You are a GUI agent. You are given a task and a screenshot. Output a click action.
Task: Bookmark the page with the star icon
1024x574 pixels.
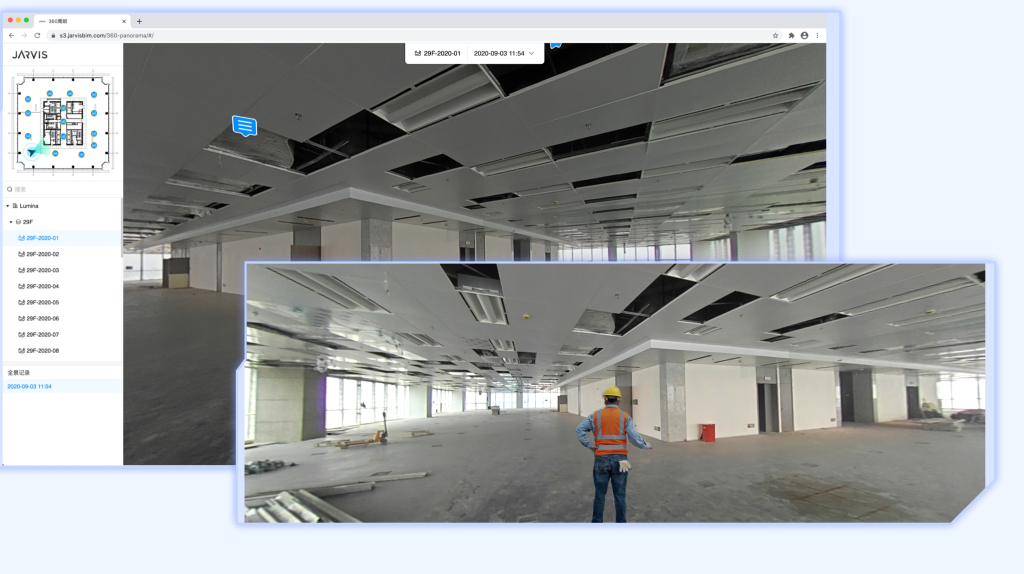[x=775, y=35]
